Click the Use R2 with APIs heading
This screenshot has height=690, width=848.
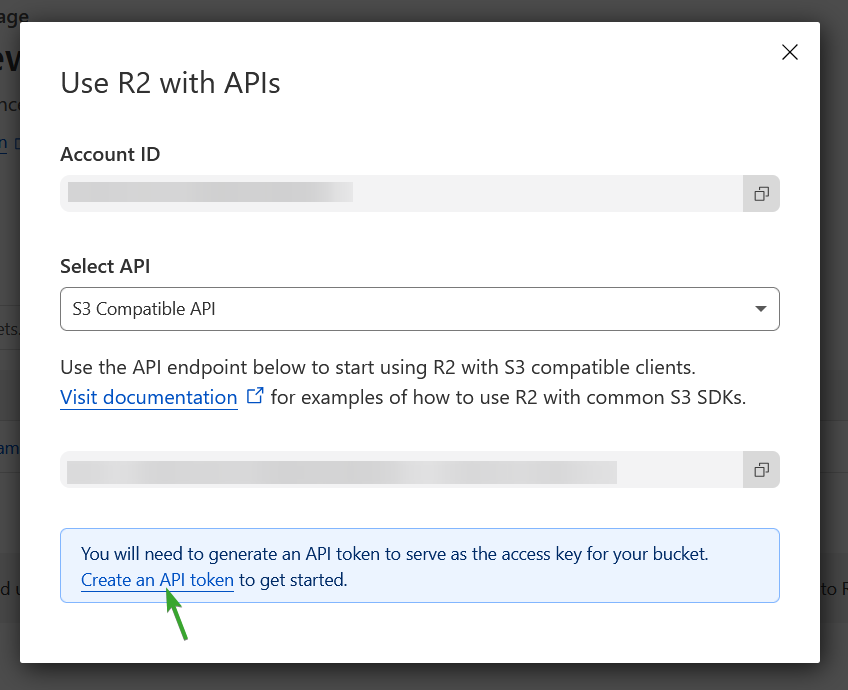170,83
